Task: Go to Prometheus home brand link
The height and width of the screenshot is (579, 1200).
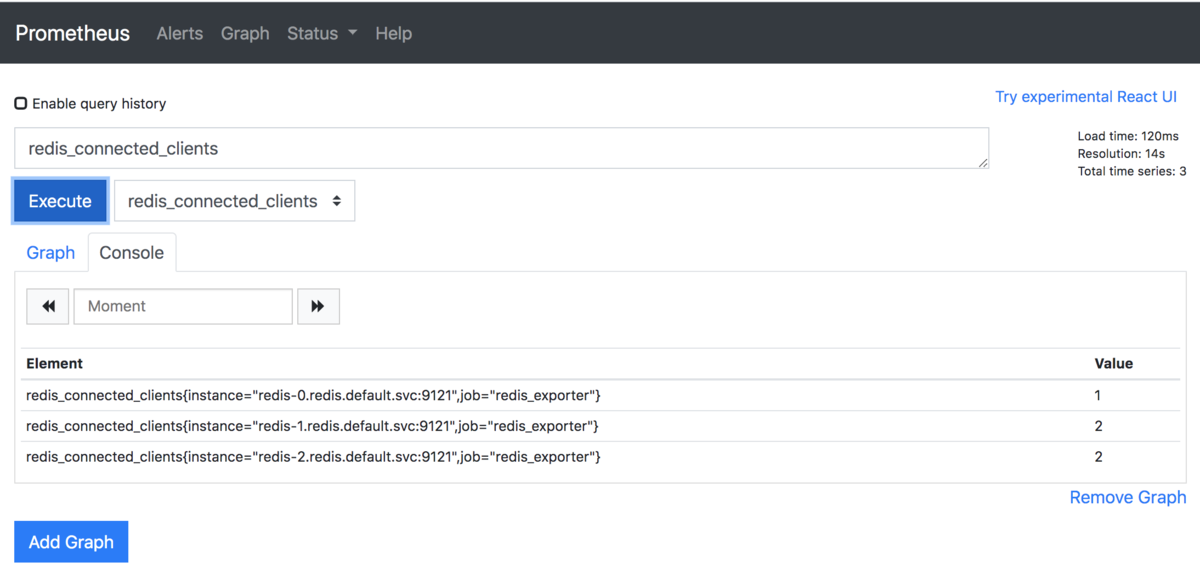Action: 73,33
